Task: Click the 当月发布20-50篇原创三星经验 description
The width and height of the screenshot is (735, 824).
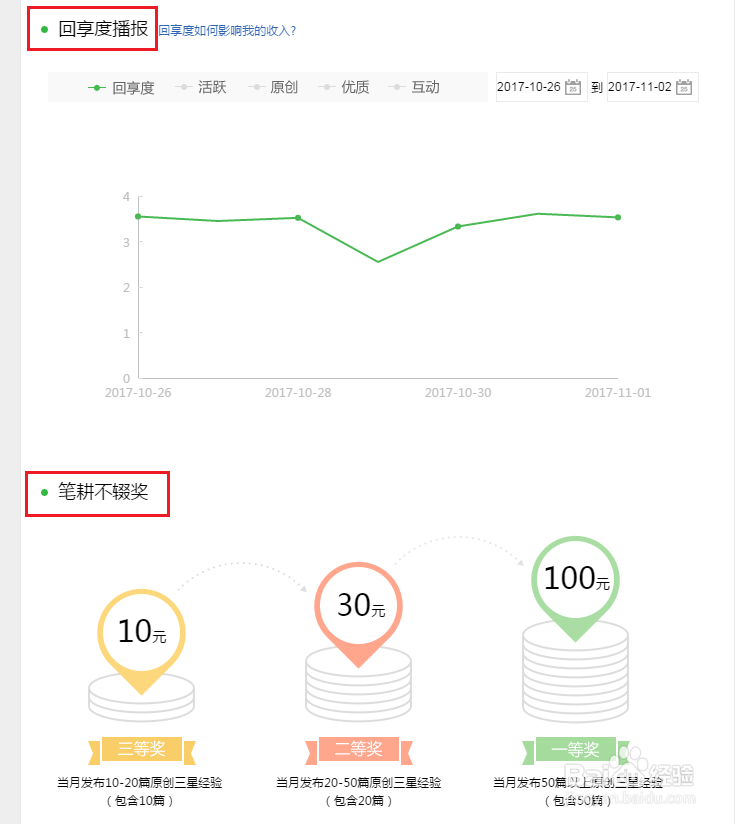Action: (x=359, y=782)
